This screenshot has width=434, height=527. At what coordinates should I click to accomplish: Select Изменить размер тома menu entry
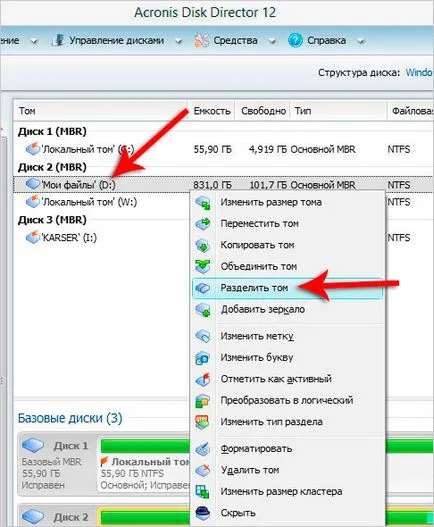tap(287, 203)
